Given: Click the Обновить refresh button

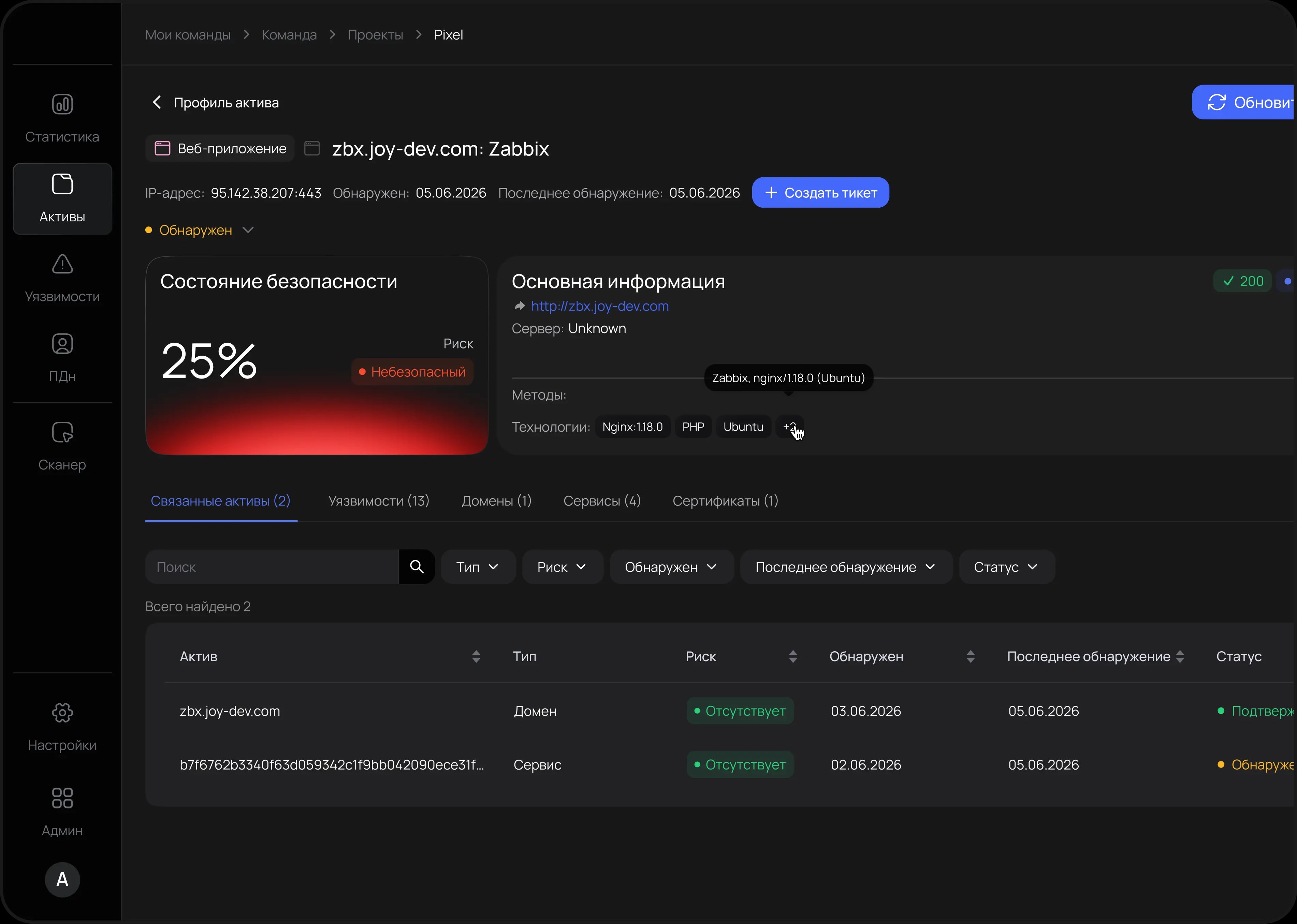Looking at the screenshot, I should (x=1243, y=102).
